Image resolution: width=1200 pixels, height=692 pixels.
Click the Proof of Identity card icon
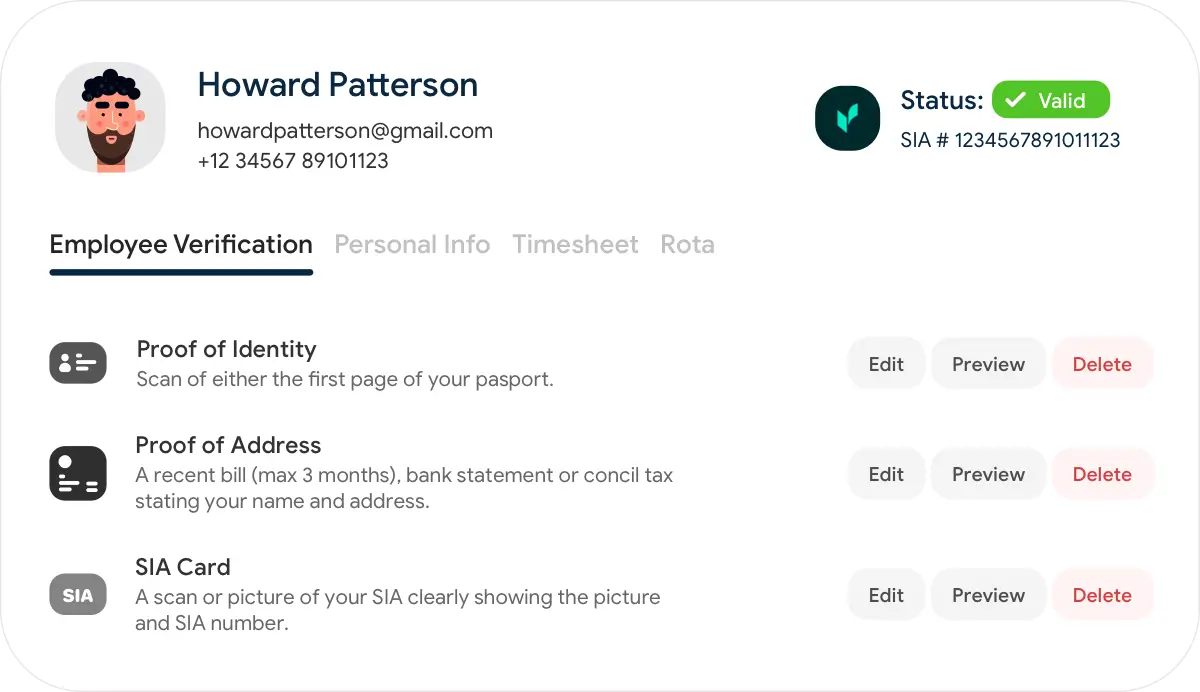pyautogui.click(x=78, y=363)
